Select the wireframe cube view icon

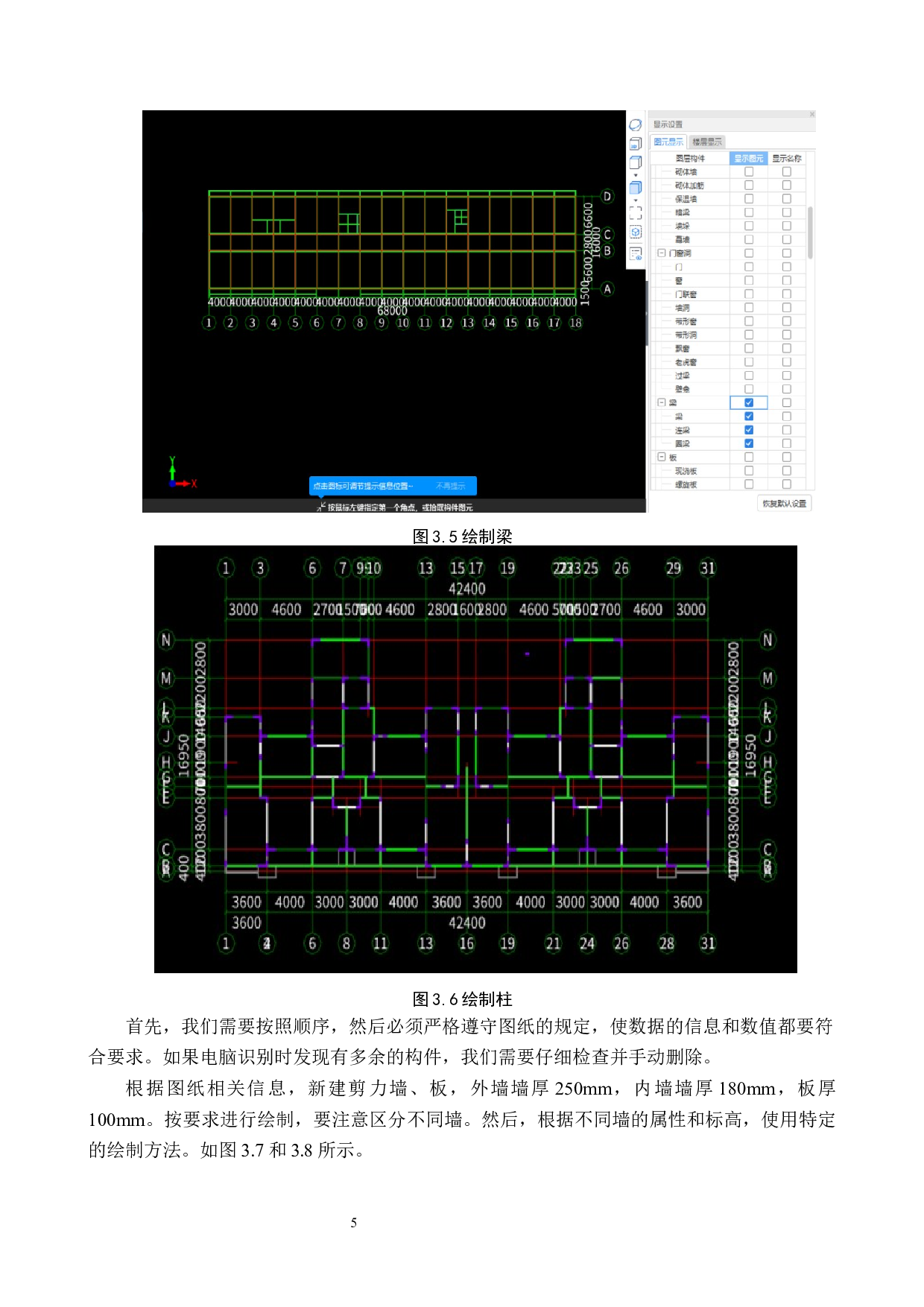(x=636, y=162)
